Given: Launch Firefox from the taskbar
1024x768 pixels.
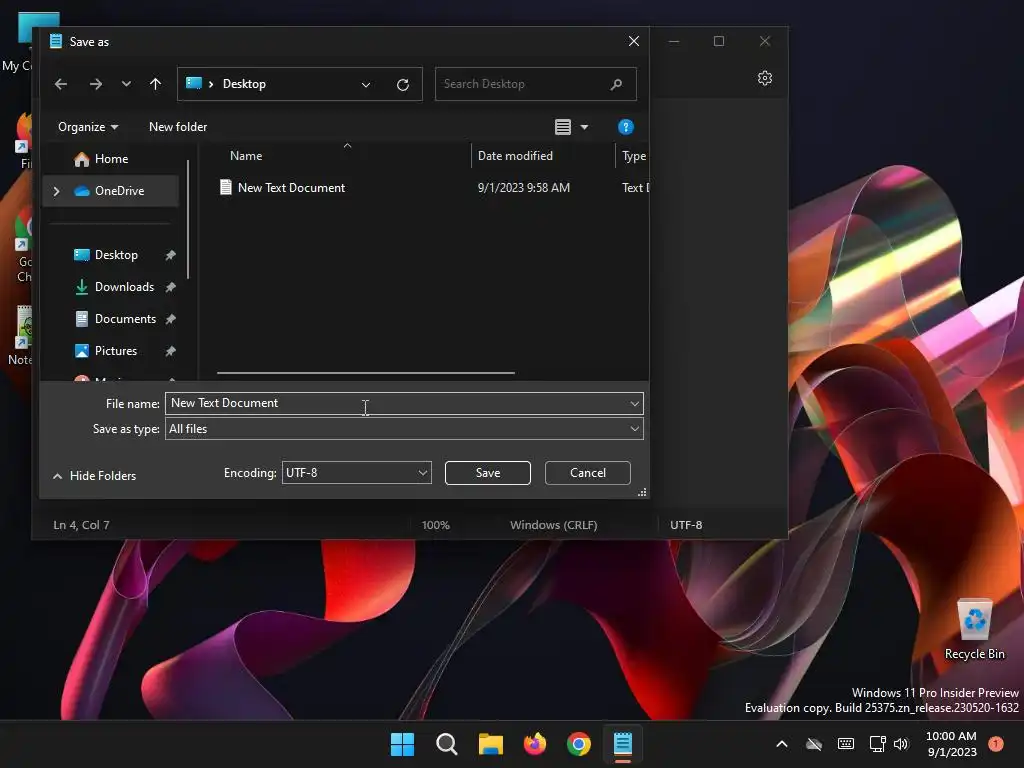Looking at the screenshot, I should coord(535,744).
